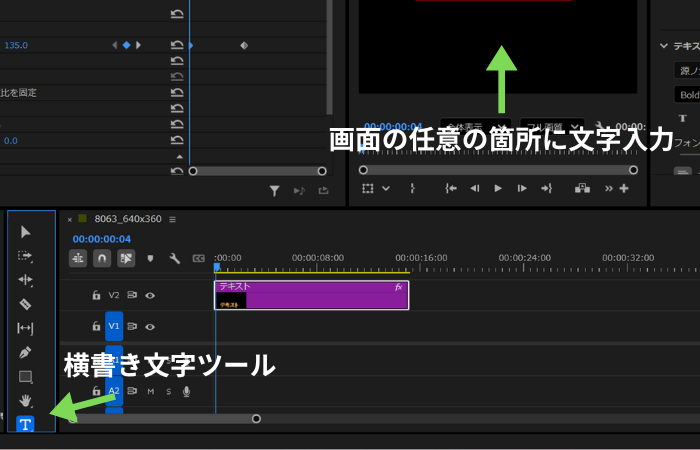The image size is (700, 450).
Task: Select the 8063_640x360 sequence tab
Action: [128, 219]
